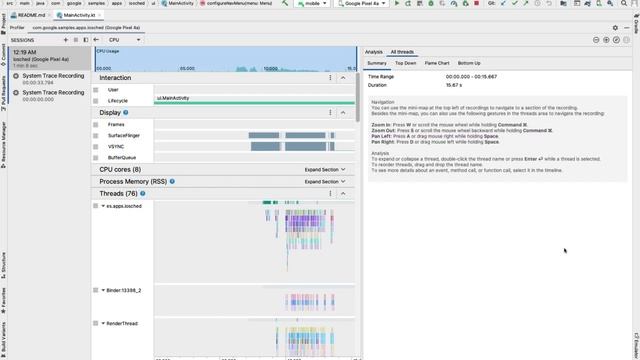
Task: Collapse the Threads section chevron
Action: tap(343, 193)
